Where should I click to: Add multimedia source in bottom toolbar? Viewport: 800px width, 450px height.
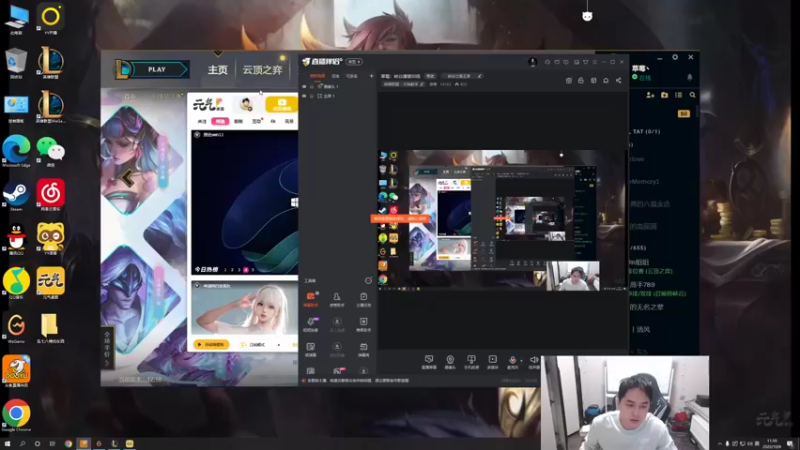coord(492,362)
